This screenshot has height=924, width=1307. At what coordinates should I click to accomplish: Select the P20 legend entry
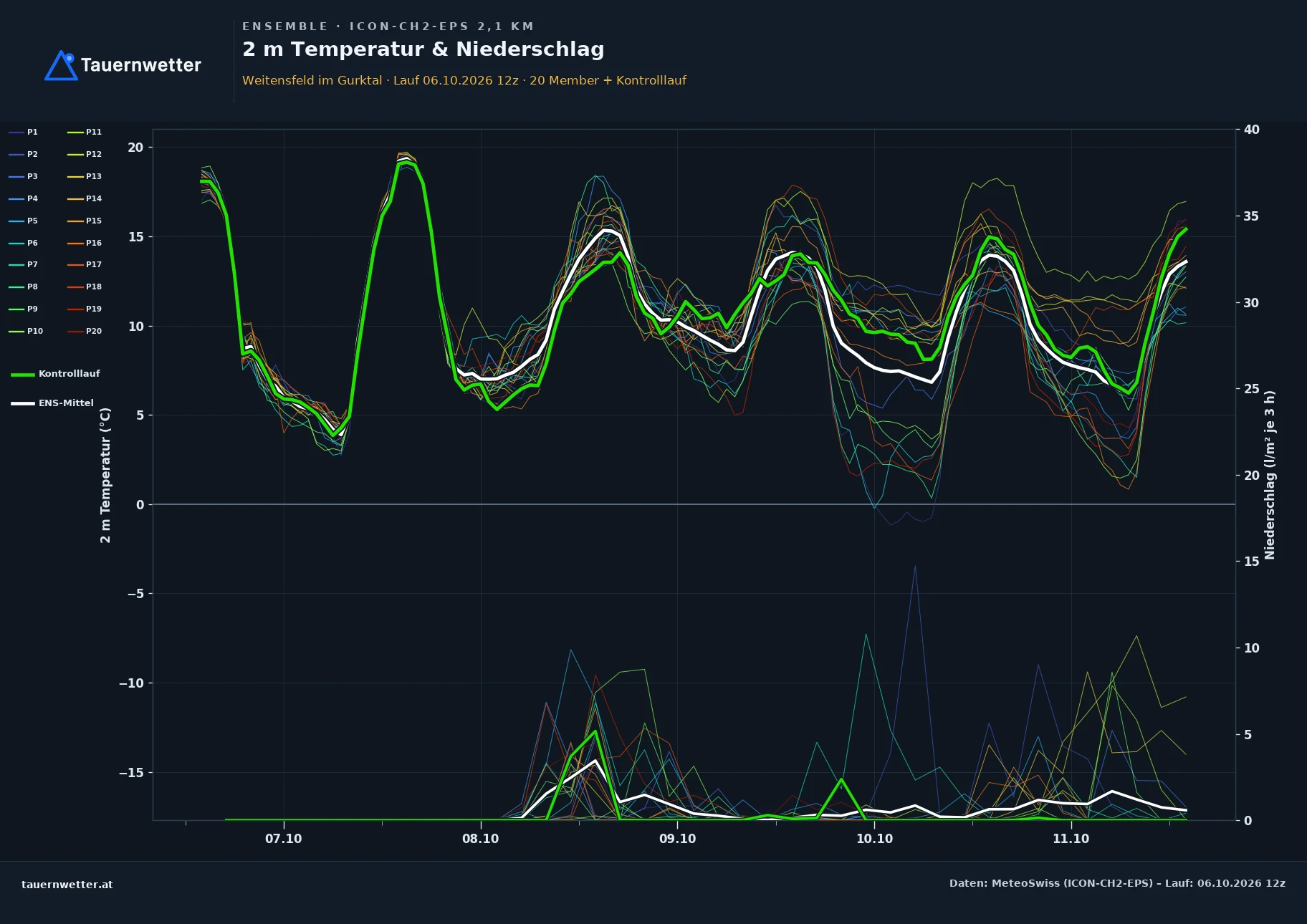click(85, 331)
